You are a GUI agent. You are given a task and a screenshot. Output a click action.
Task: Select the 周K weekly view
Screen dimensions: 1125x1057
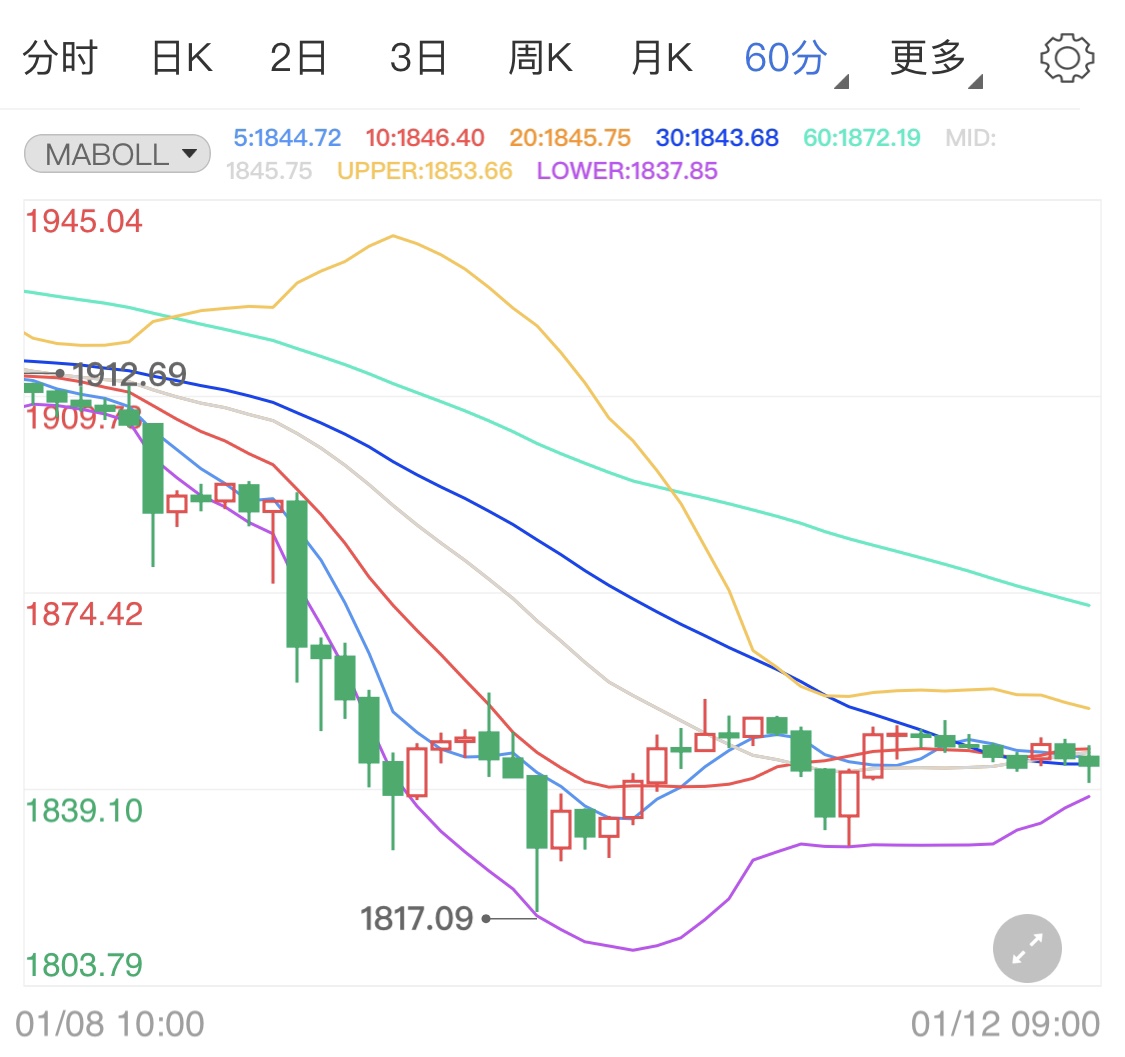coord(540,57)
